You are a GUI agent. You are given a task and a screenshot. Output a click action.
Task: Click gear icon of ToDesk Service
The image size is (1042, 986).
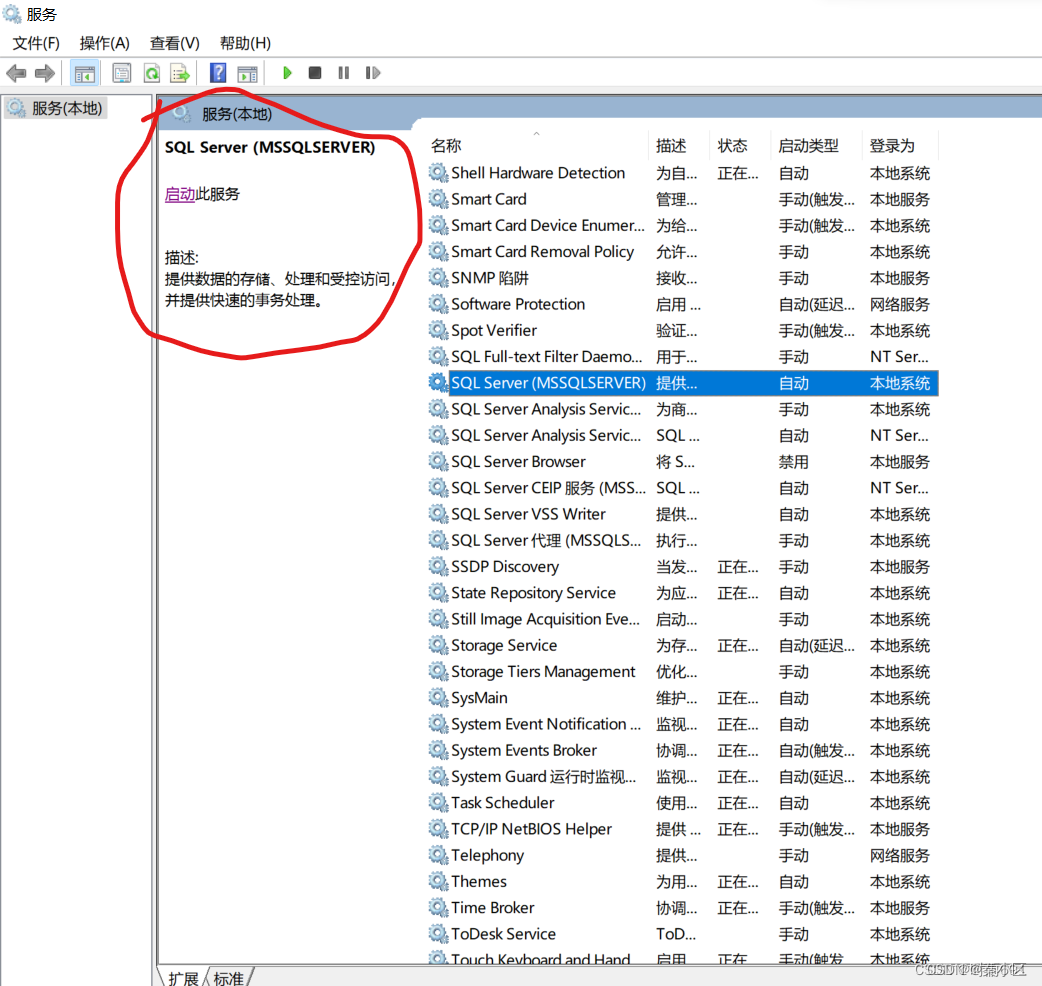[438, 934]
